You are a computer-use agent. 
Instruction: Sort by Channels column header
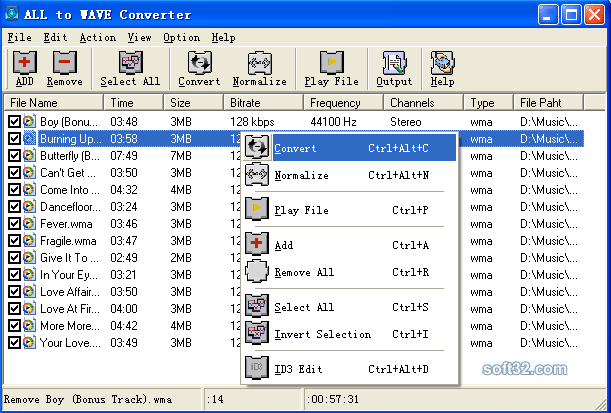423,102
